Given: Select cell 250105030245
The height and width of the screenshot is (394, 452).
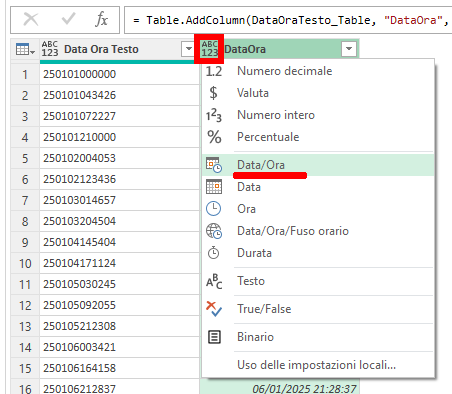Looking at the screenshot, I should tap(119, 284).
